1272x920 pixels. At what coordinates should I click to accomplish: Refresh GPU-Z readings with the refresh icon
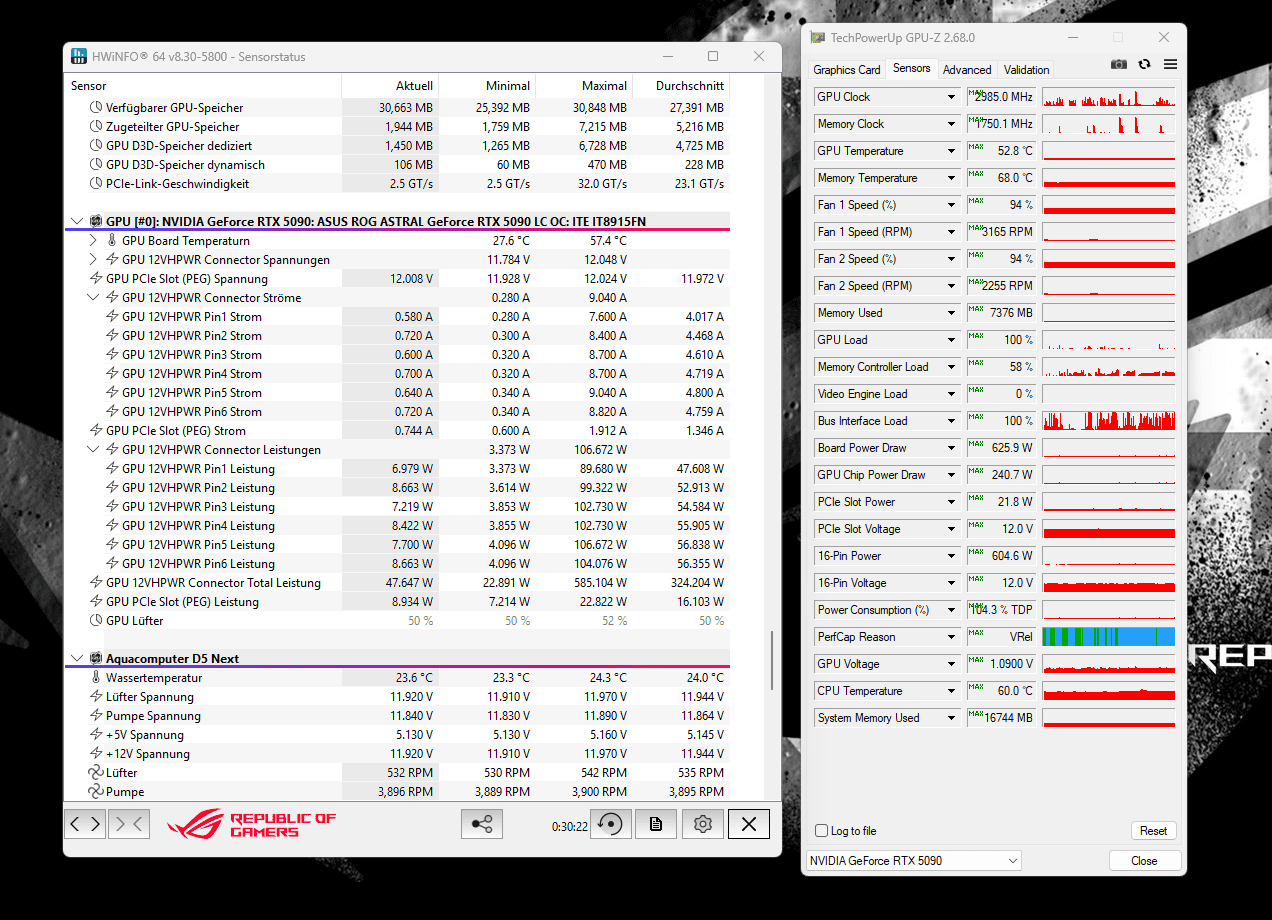pos(1143,63)
